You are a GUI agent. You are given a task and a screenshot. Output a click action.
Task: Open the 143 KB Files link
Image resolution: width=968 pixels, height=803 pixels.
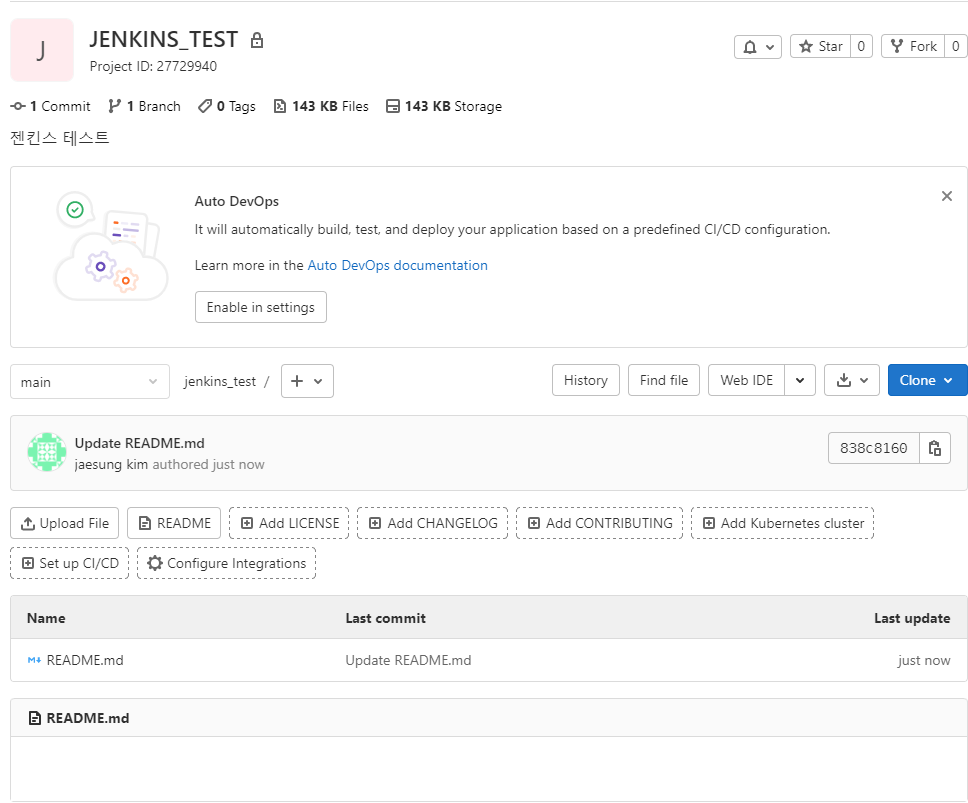321,106
